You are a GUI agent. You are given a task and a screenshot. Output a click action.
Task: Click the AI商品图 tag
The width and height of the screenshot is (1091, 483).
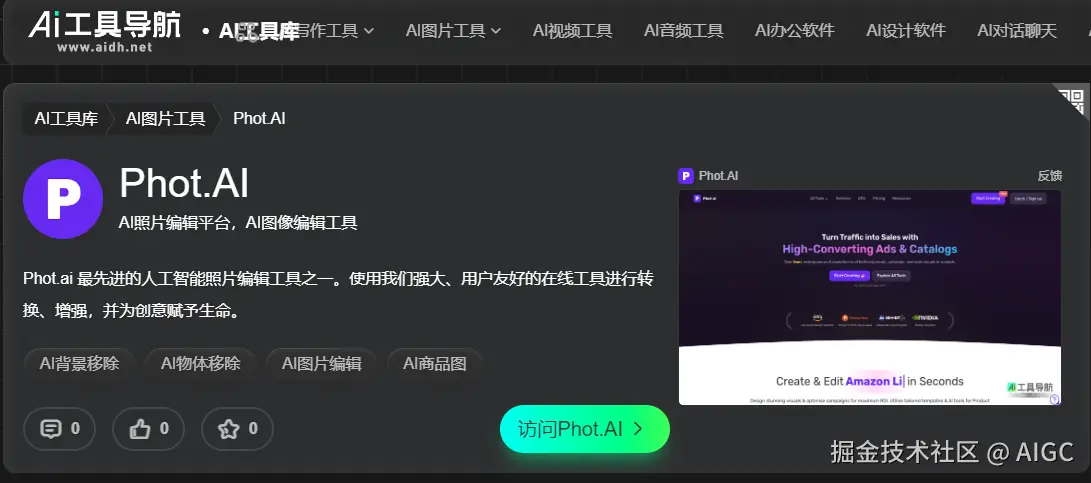[435, 363]
